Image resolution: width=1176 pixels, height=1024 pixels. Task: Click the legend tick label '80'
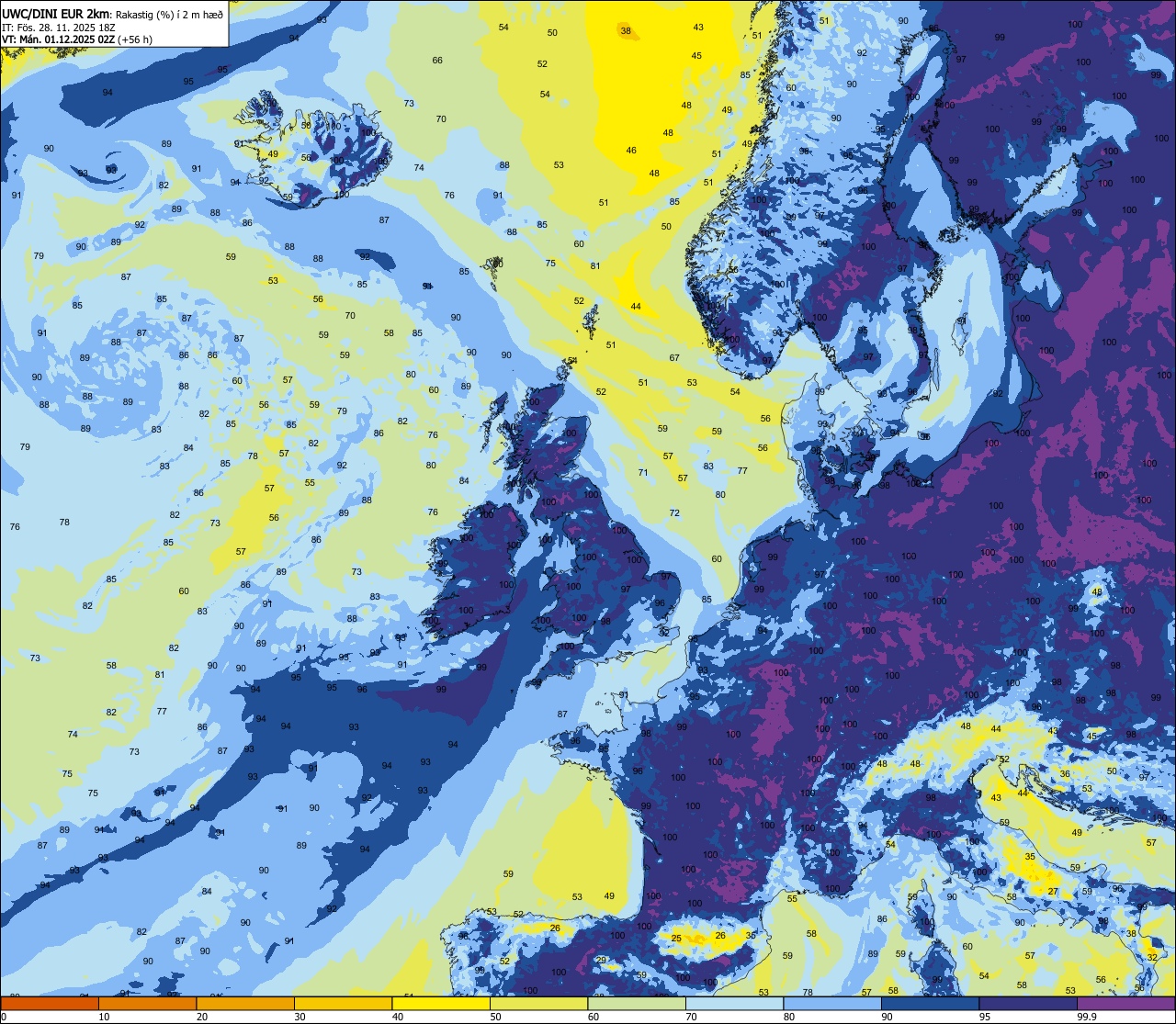(x=789, y=1017)
